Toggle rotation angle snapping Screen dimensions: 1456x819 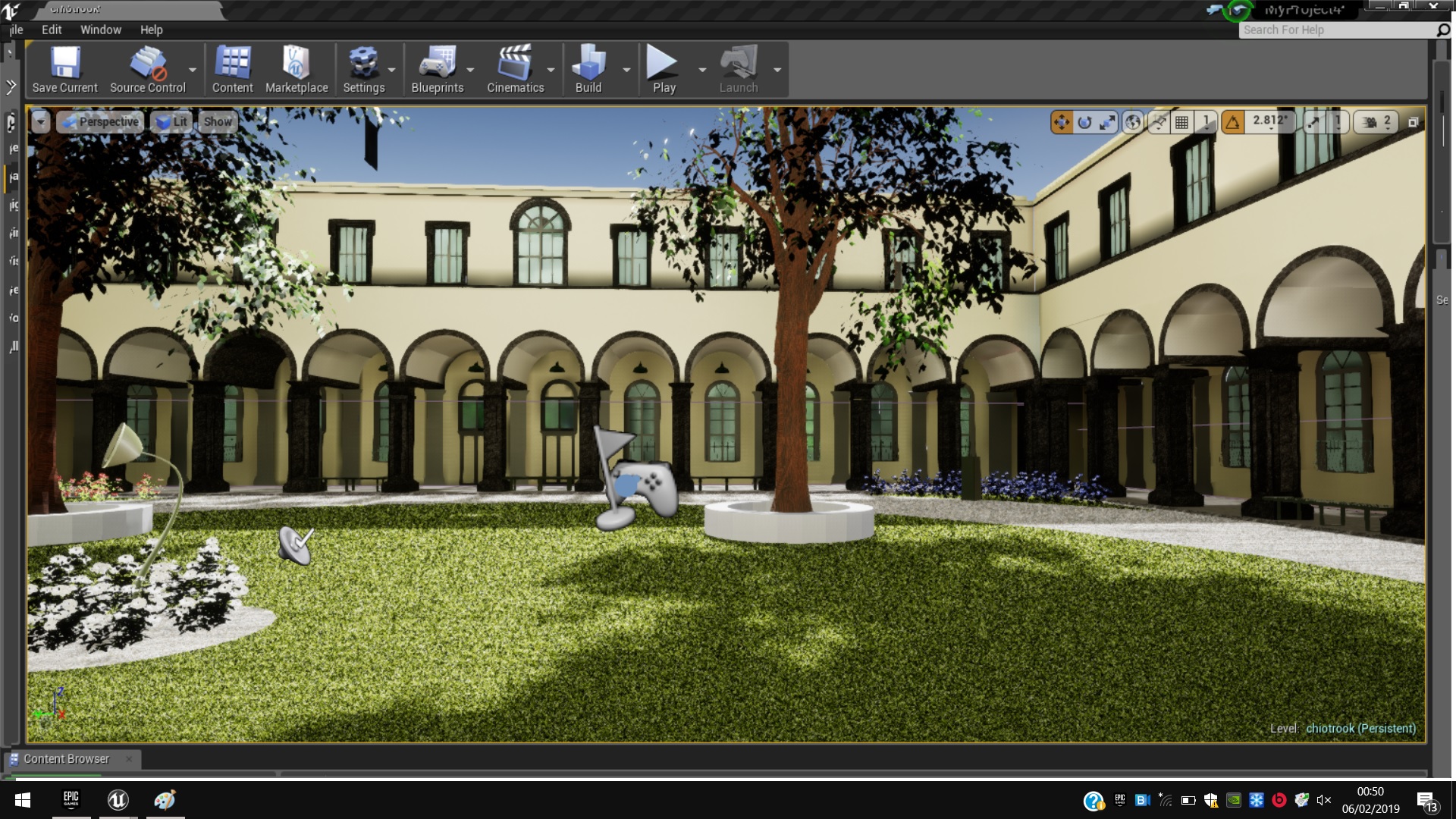tap(1233, 122)
